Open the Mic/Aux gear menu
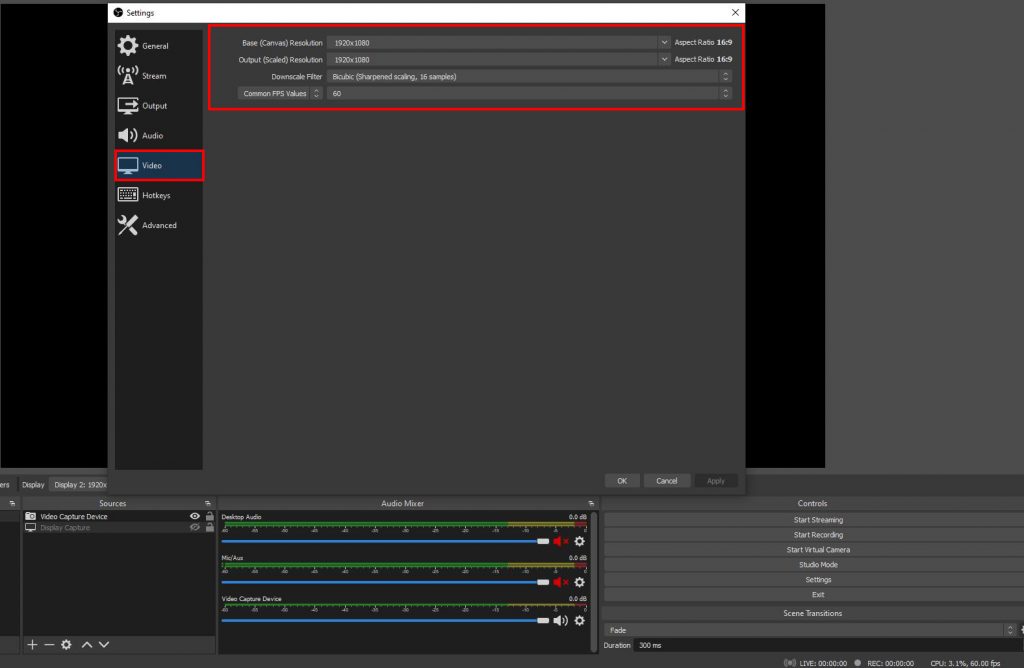Screen dimensions: 1024x668 click(x=579, y=582)
